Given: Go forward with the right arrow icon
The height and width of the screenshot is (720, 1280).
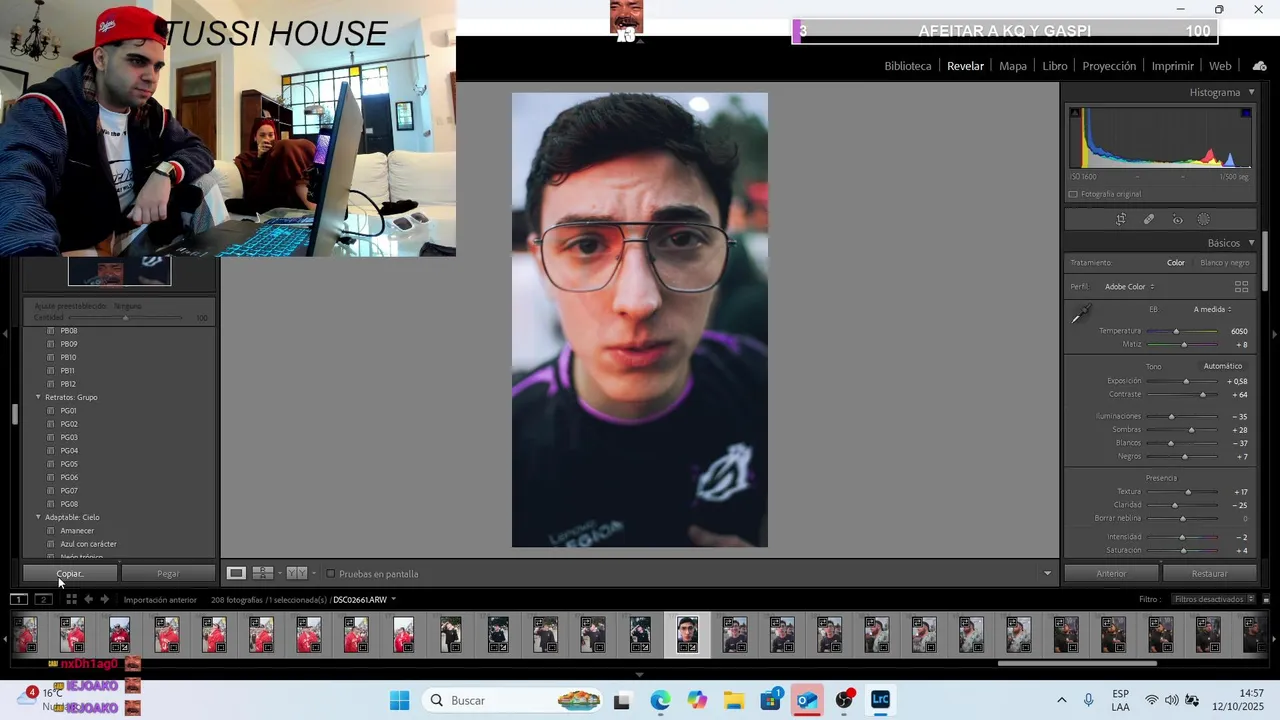Looking at the screenshot, I should [104, 599].
